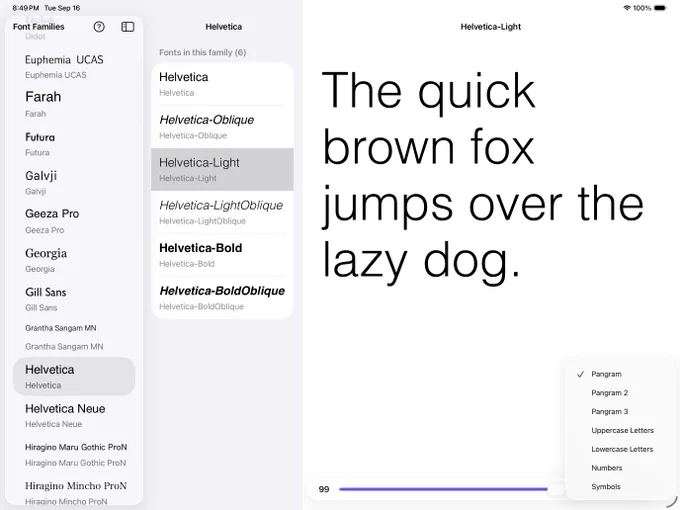Click the Font Families header title
The height and width of the screenshot is (510, 680).
click(39, 27)
